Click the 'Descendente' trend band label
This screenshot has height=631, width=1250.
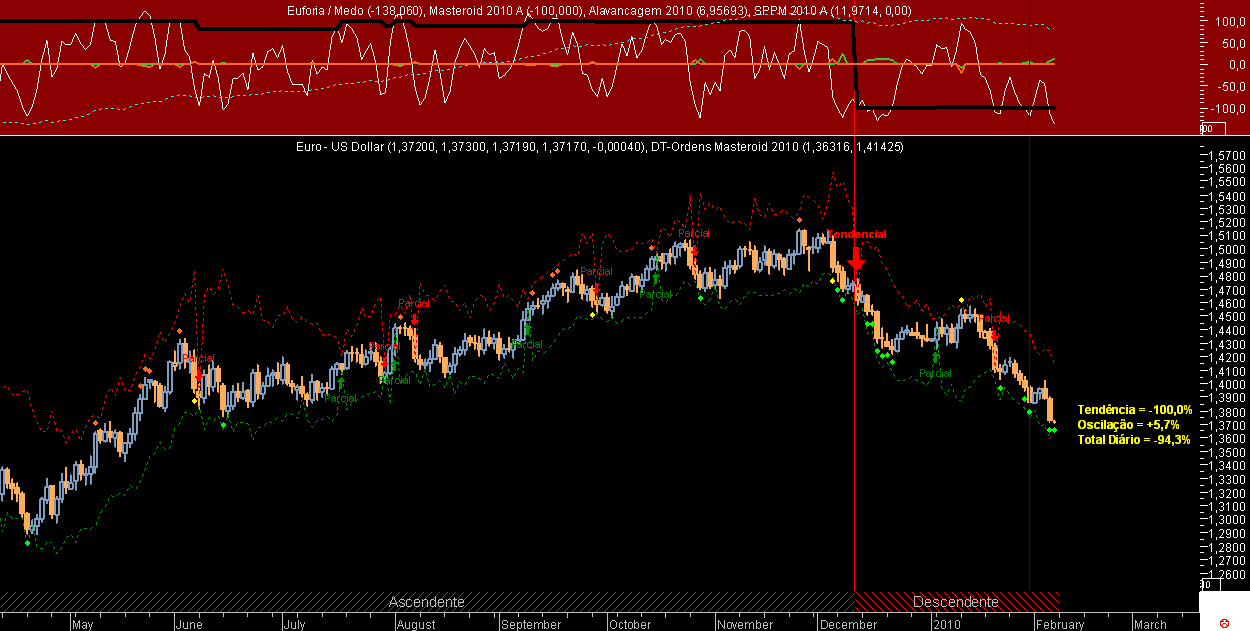pos(956,602)
